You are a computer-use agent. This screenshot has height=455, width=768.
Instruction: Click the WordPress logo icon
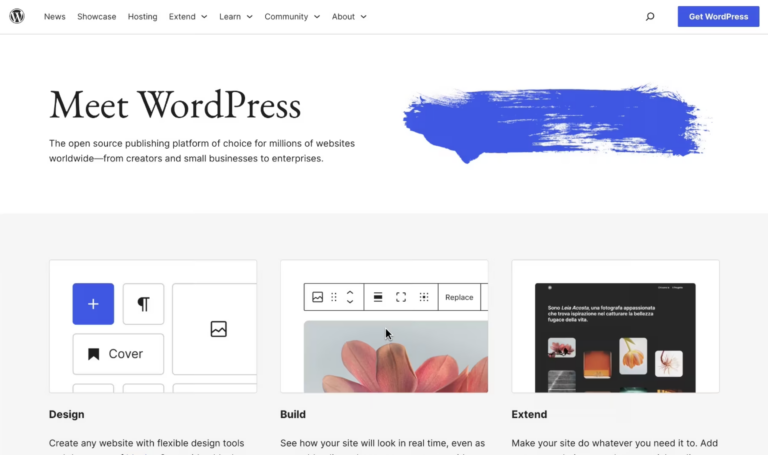click(17, 16)
